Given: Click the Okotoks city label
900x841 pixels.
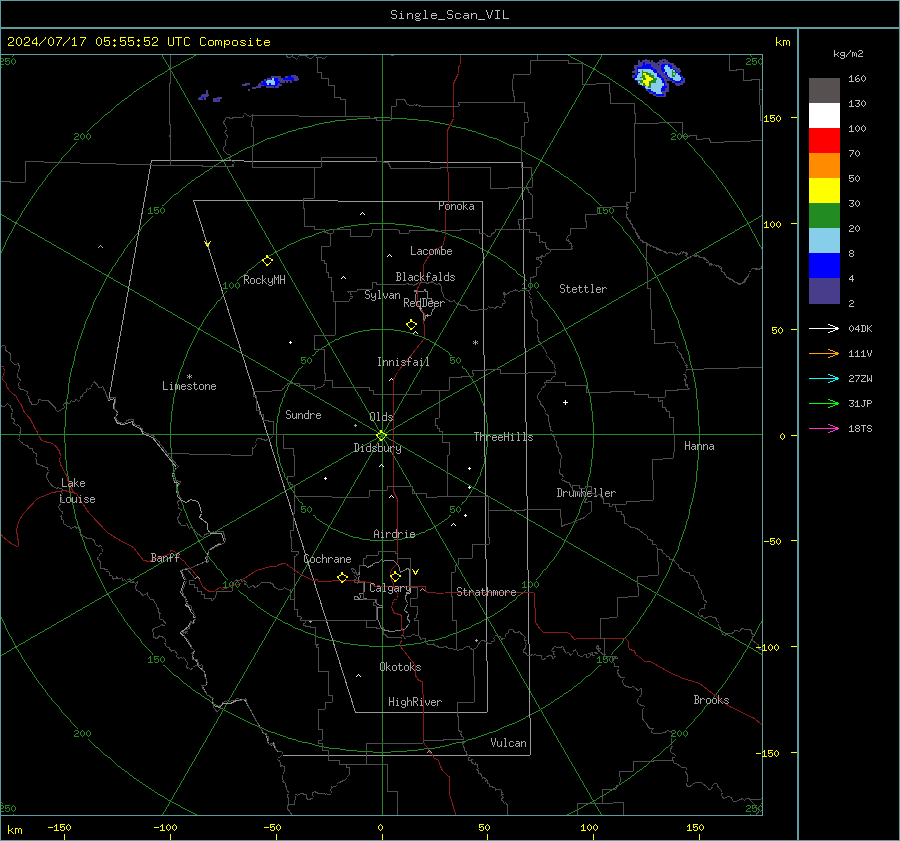Looking at the screenshot, I should tap(400, 667).
